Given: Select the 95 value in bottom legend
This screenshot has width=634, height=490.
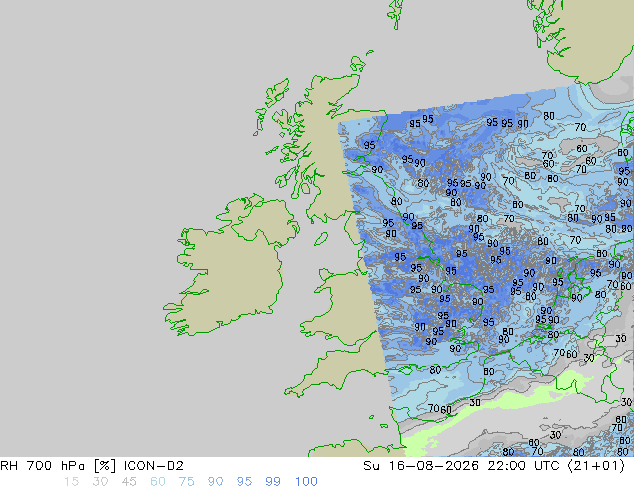Looking at the screenshot, I should tap(244, 482).
